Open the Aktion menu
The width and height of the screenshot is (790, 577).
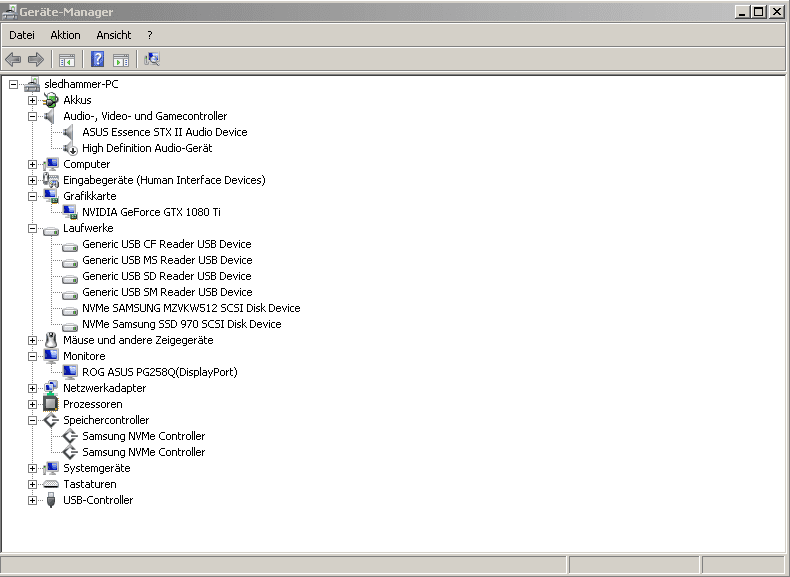(x=65, y=35)
